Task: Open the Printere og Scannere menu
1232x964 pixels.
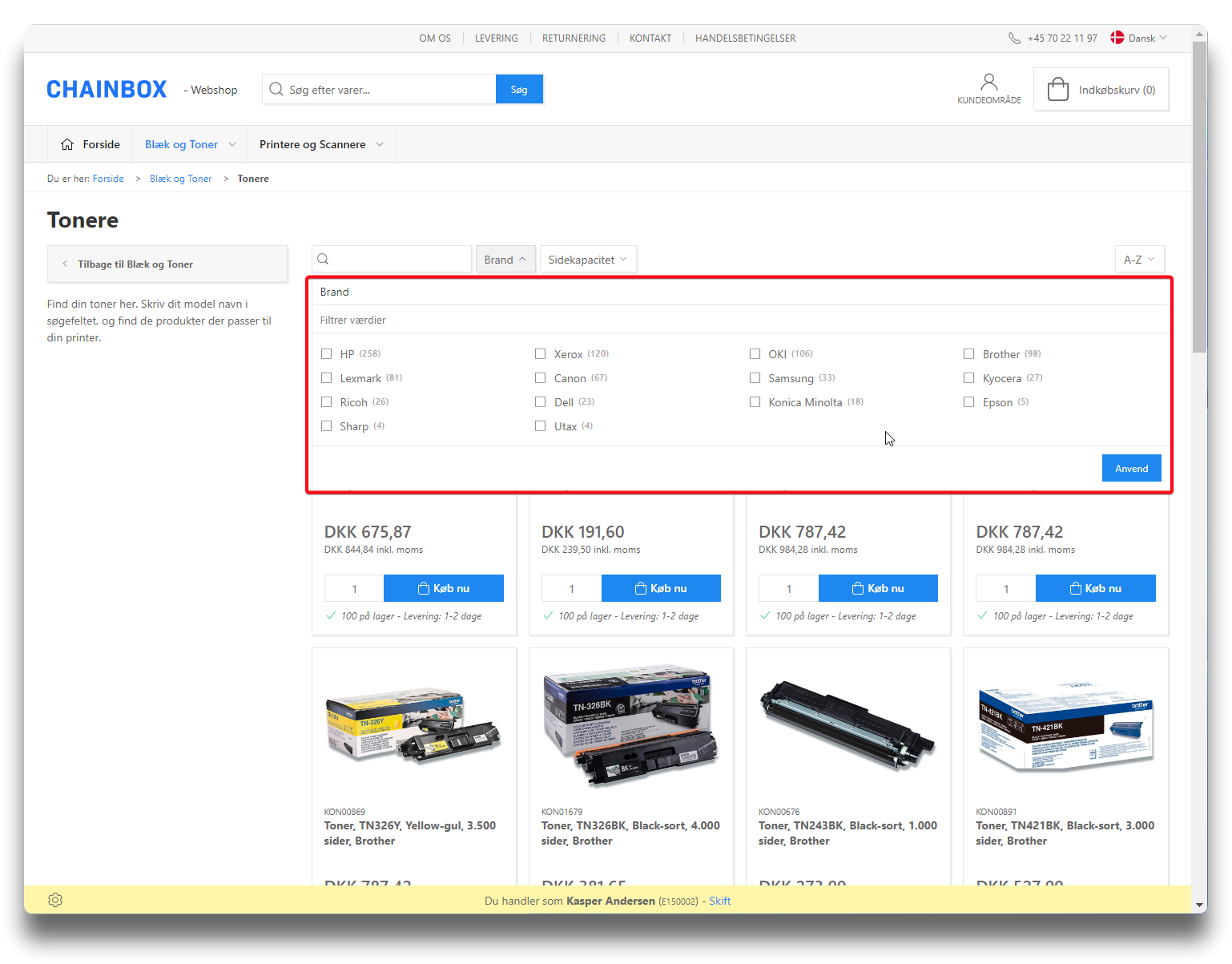Action: 320,145
